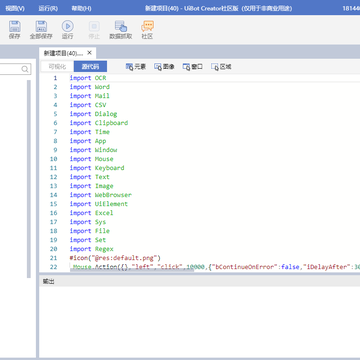
Task: Open the 社区 community icon
Action: (x=147, y=26)
